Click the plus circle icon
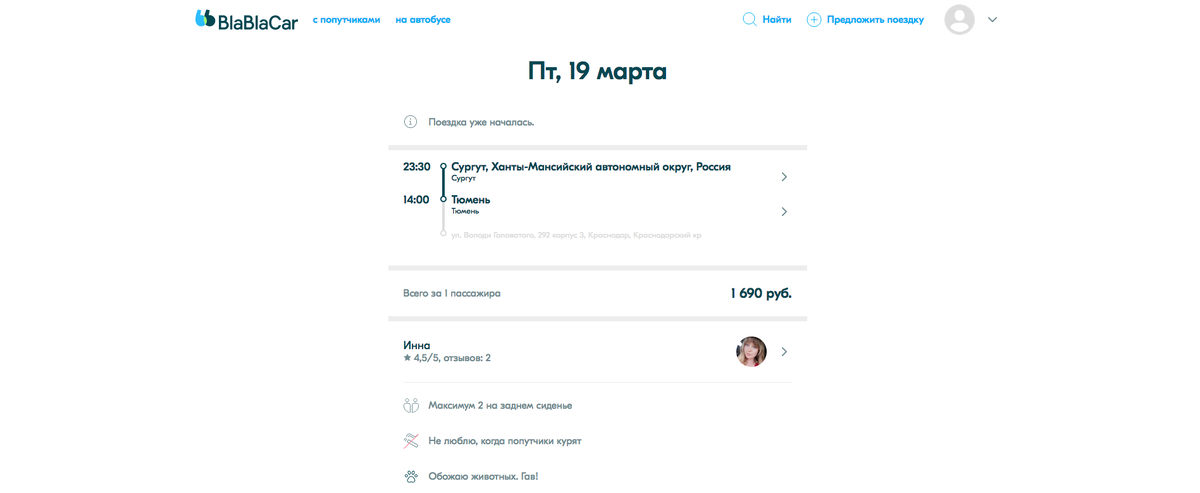 [814, 20]
